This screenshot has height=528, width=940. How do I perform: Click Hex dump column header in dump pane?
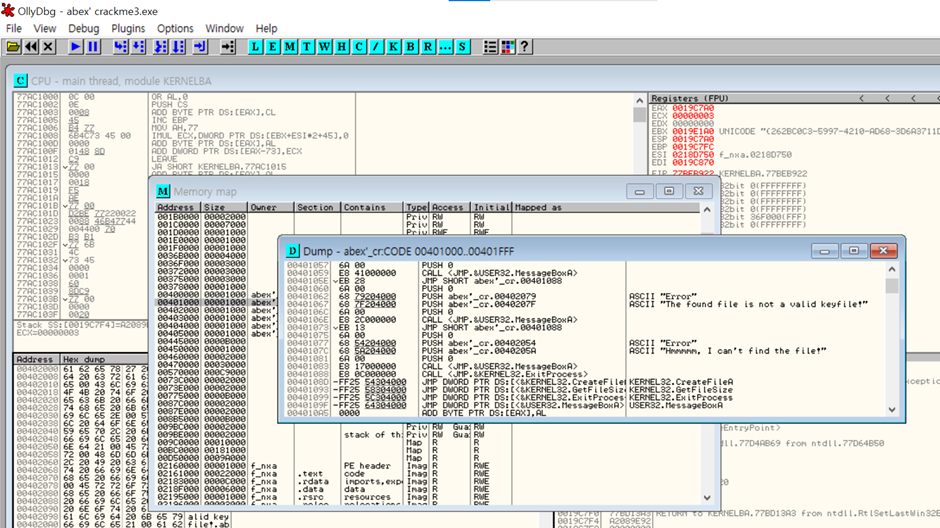[105, 359]
